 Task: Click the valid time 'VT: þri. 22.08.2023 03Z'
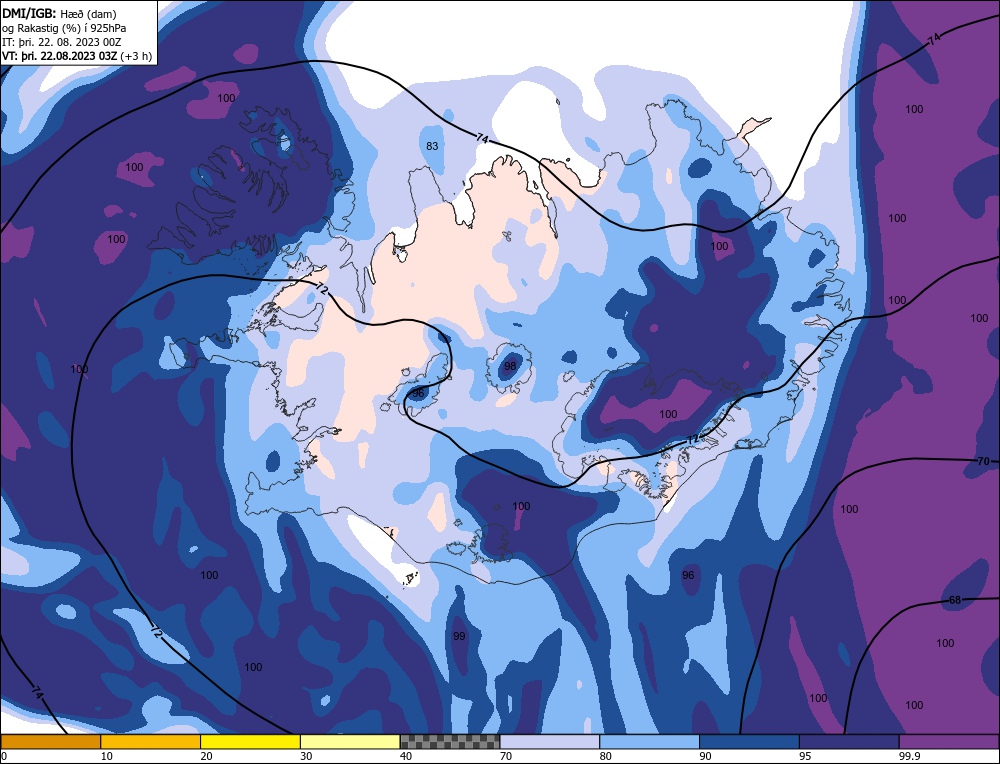tap(59, 56)
